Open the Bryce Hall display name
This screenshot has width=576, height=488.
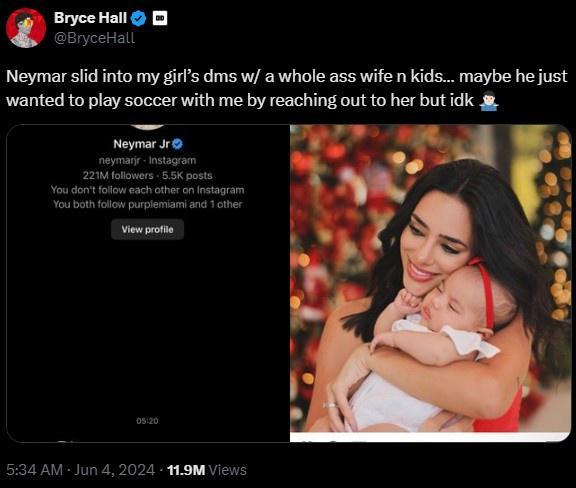(90, 18)
